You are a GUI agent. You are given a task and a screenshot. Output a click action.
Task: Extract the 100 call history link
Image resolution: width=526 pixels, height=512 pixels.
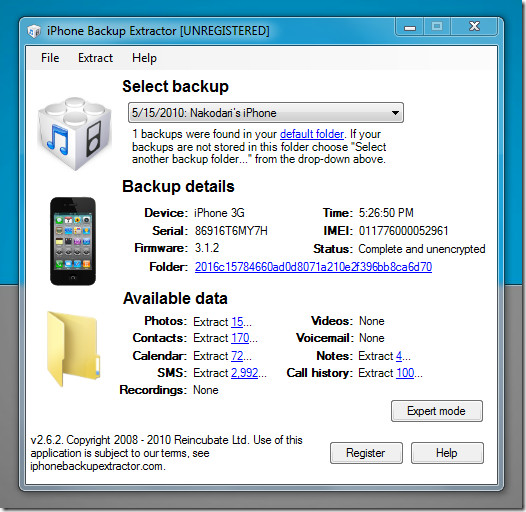(405, 373)
